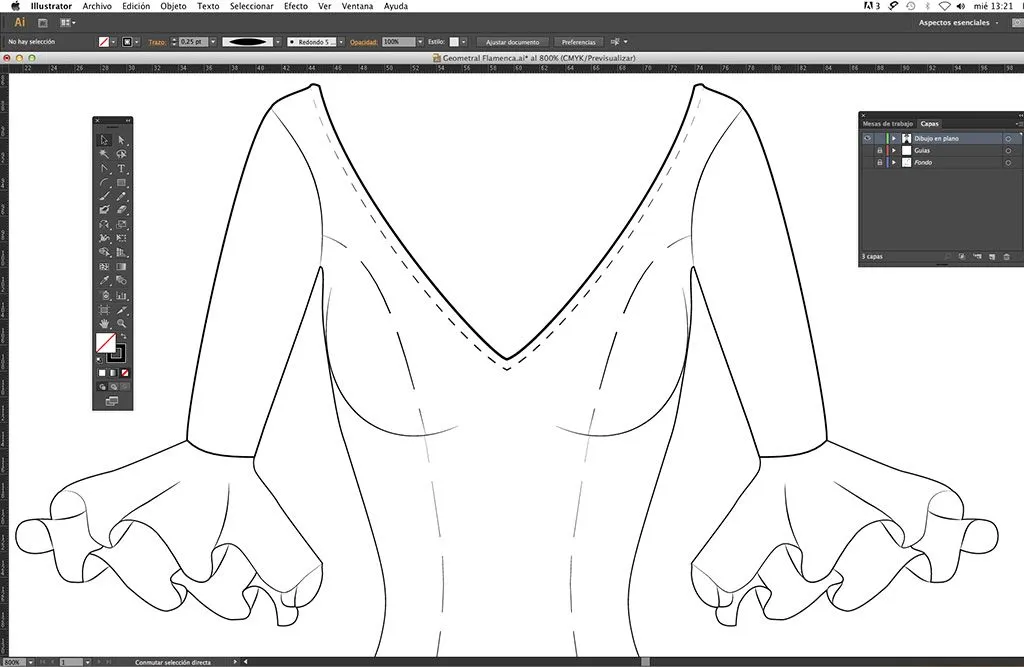
Task: Select the Paintbrush tool
Action: [x=104, y=196]
